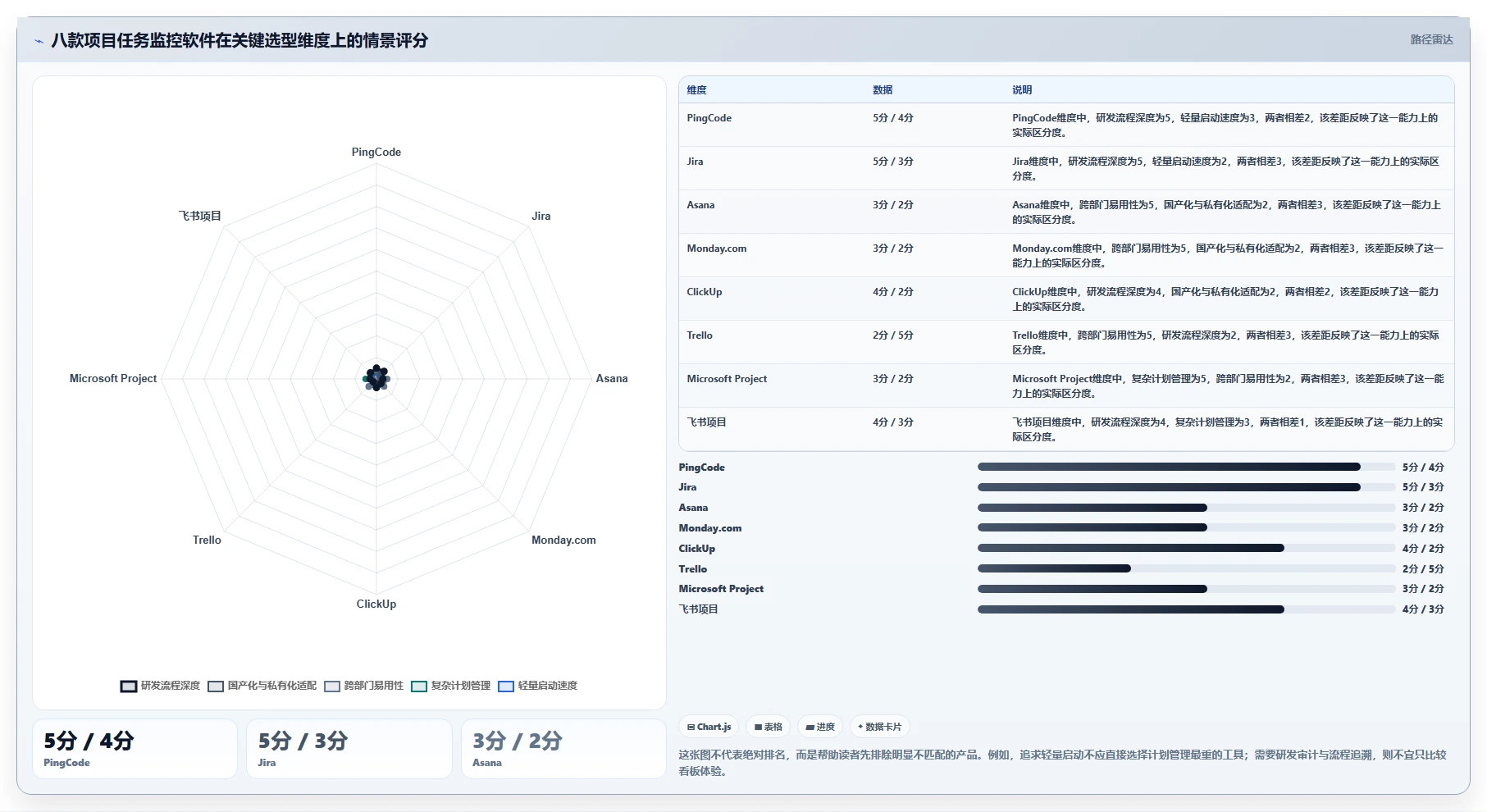
Task: Click the table's 2分 / 5分 Trello score
Action: [893, 335]
